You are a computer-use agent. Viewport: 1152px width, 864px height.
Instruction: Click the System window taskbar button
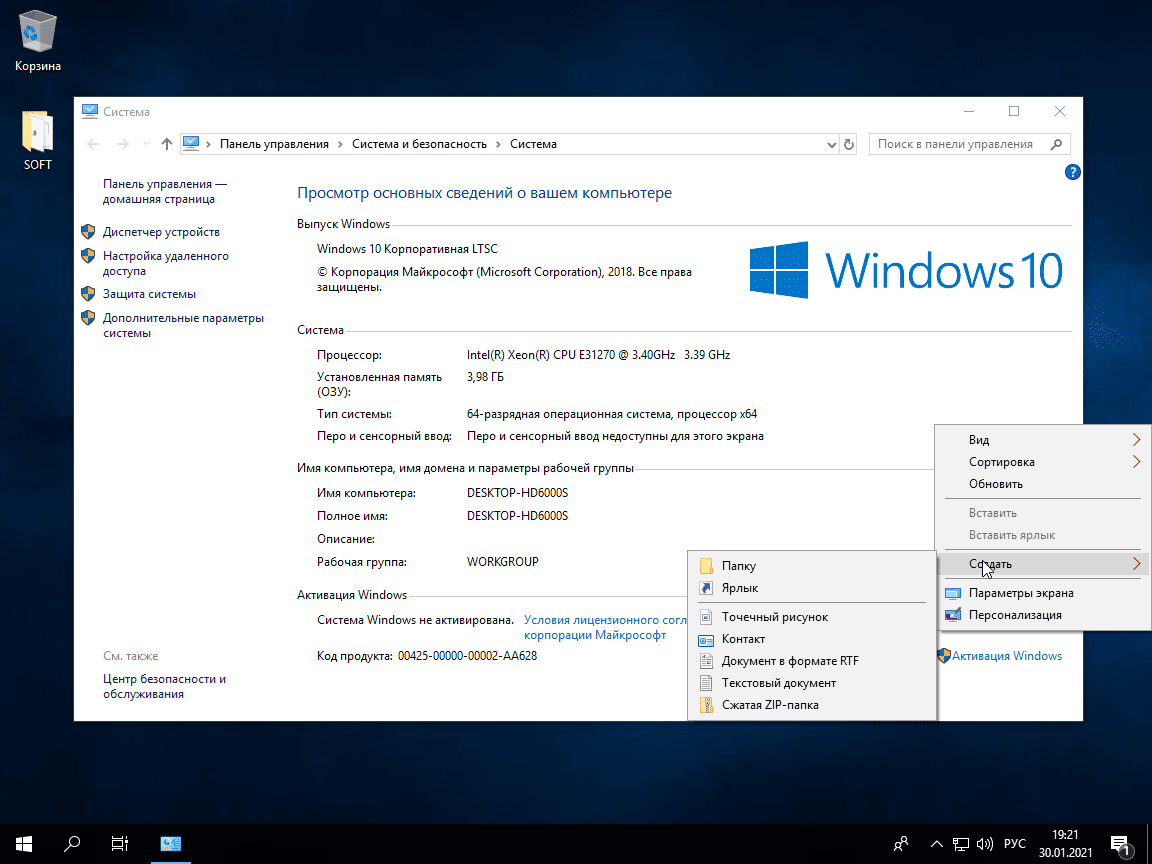point(170,844)
